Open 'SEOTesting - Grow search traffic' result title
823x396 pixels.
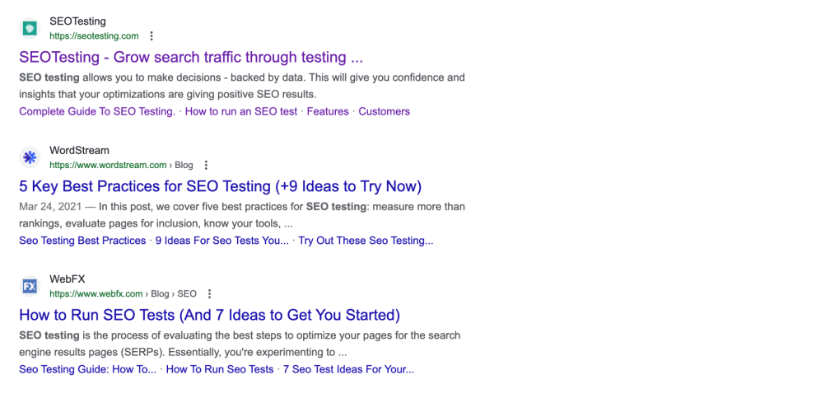click(x=191, y=57)
